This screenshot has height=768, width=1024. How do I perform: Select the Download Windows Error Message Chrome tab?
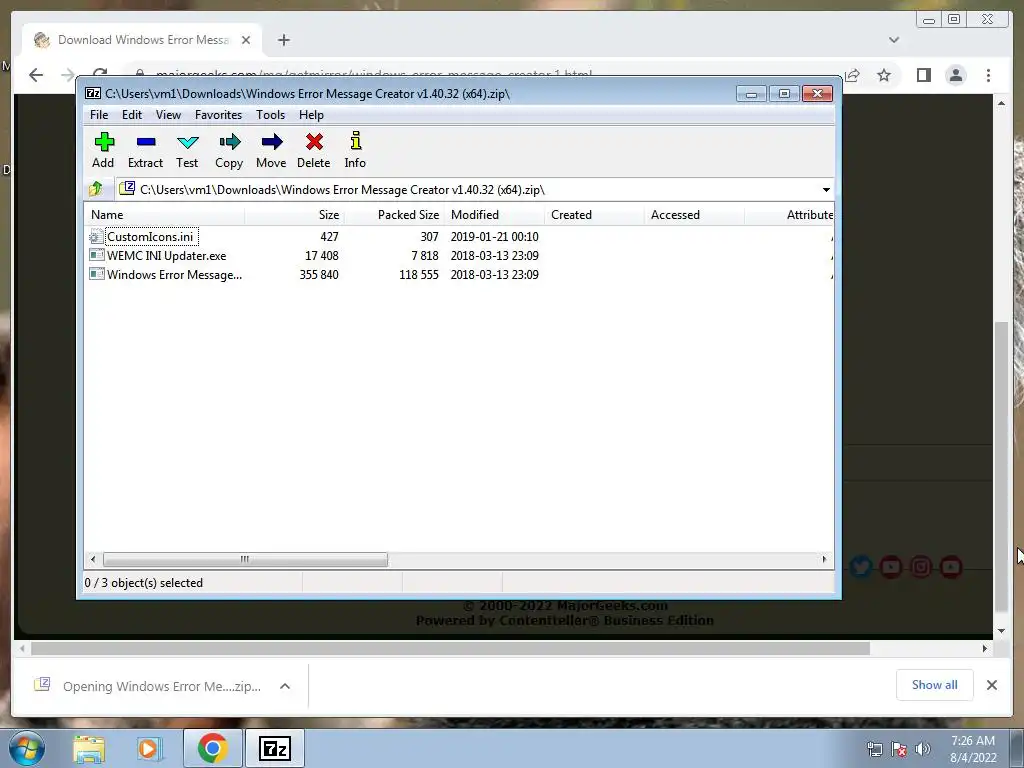pos(142,40)
